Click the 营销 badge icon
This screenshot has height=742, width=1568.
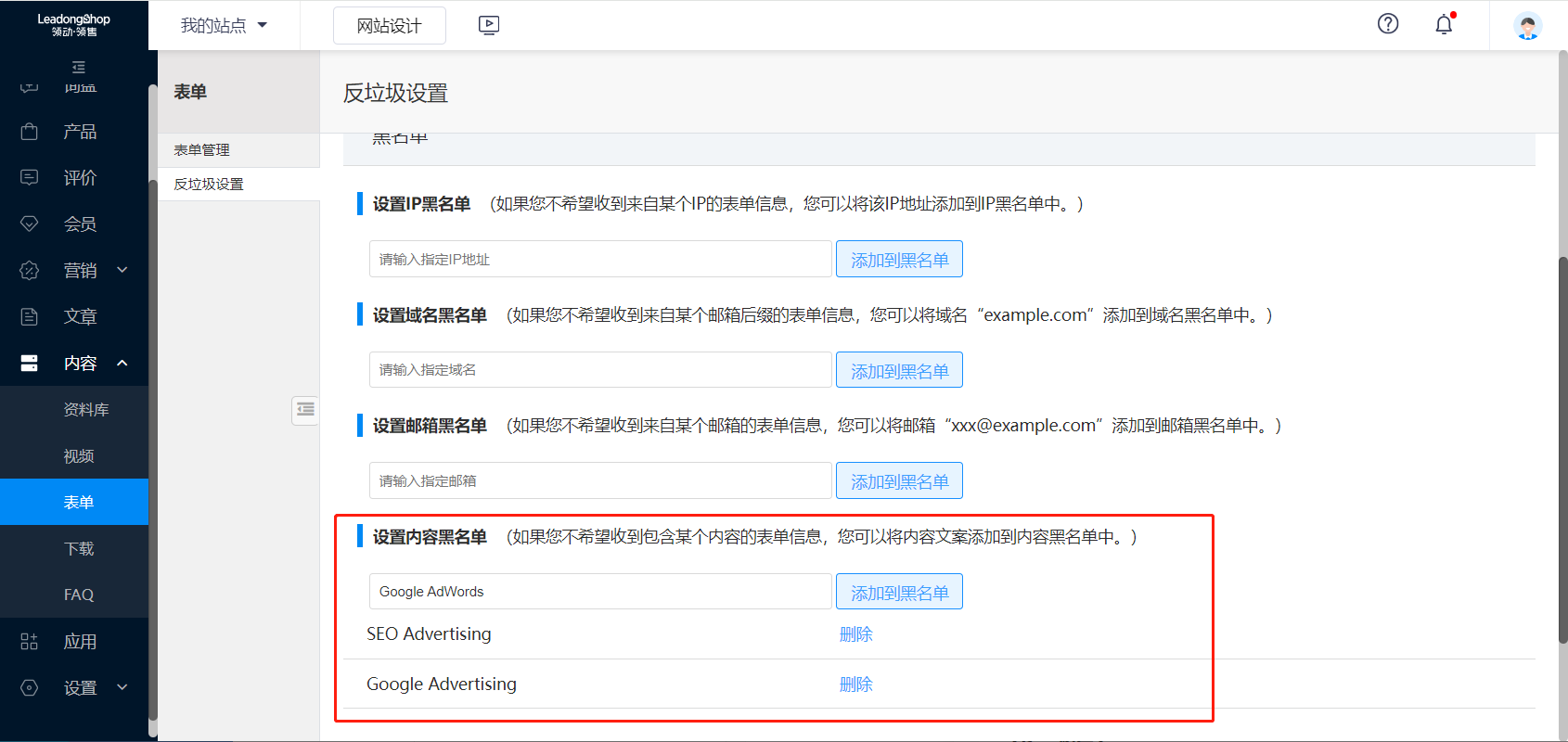click(x=30, y=270)
